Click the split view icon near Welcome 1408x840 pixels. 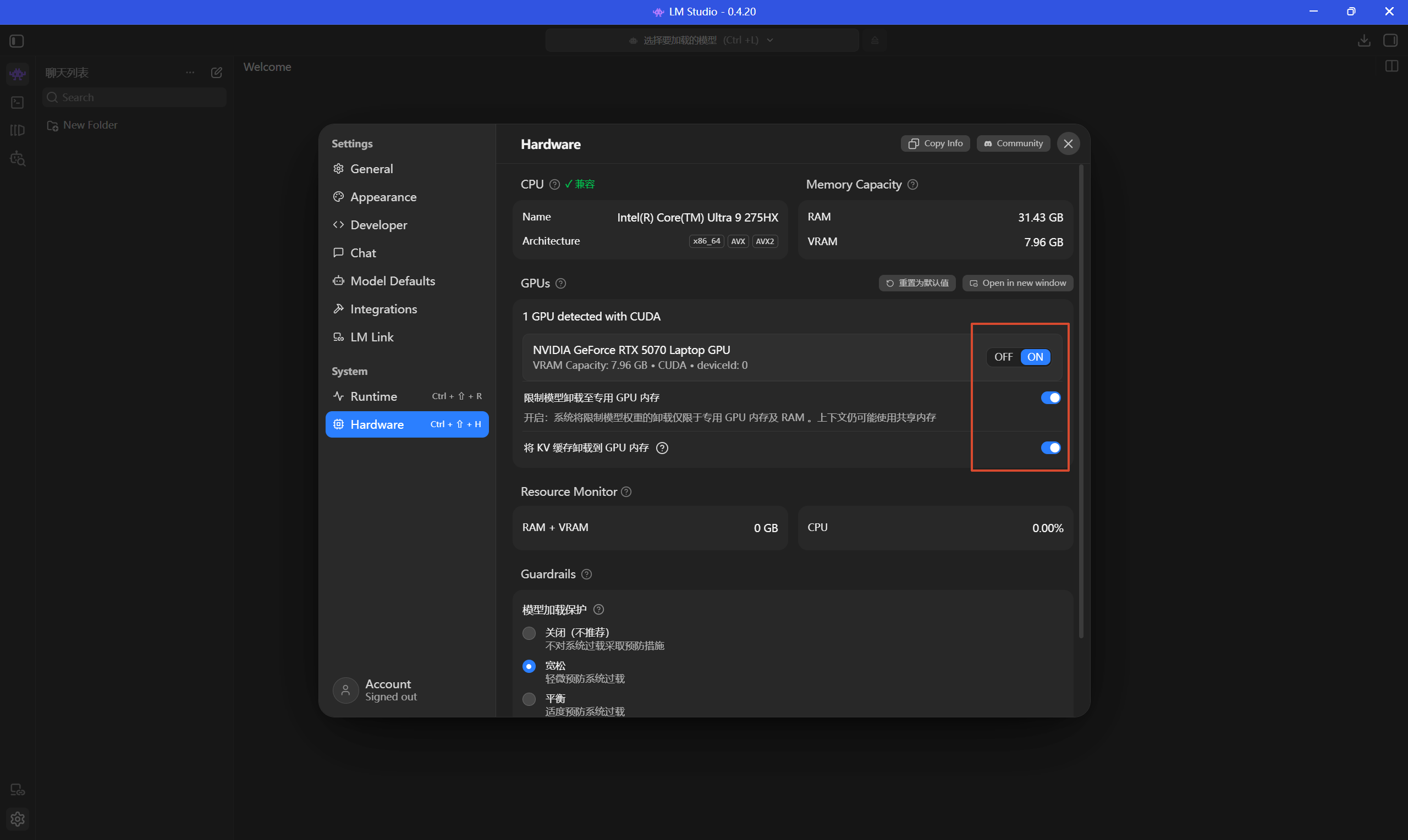(1391, 66)
